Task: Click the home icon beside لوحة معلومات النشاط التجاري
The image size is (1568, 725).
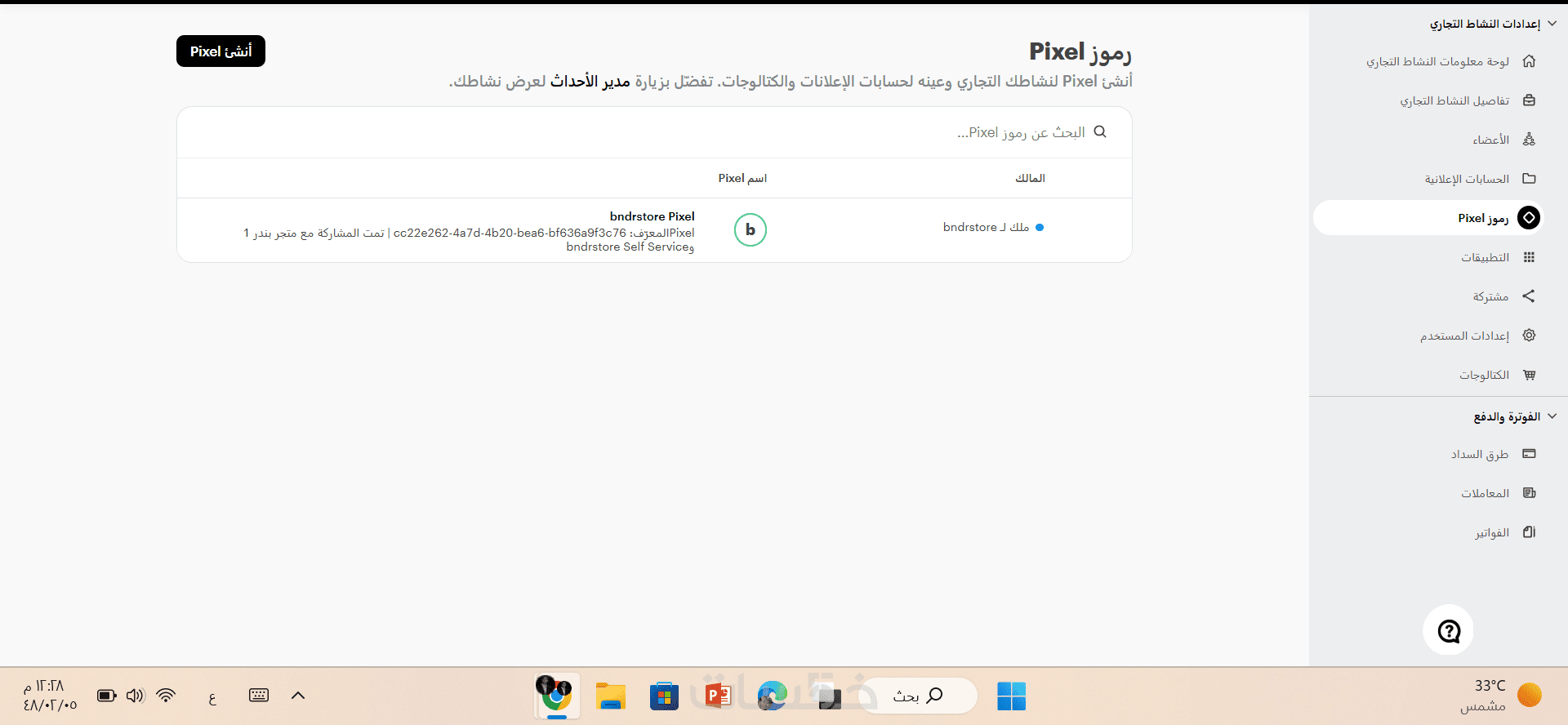Action: coord(1530,61)
